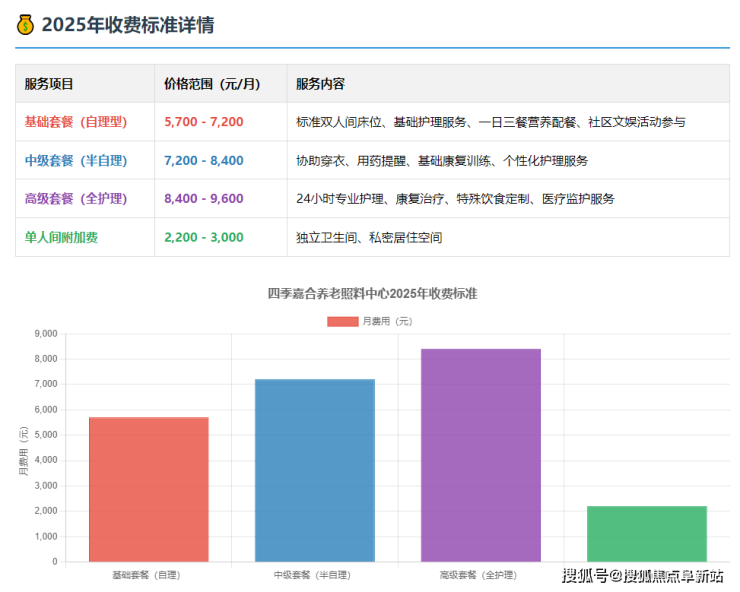Click the blue 中级套餐 bar in chart
The image size is (740, 592).
tap(315, 470)
